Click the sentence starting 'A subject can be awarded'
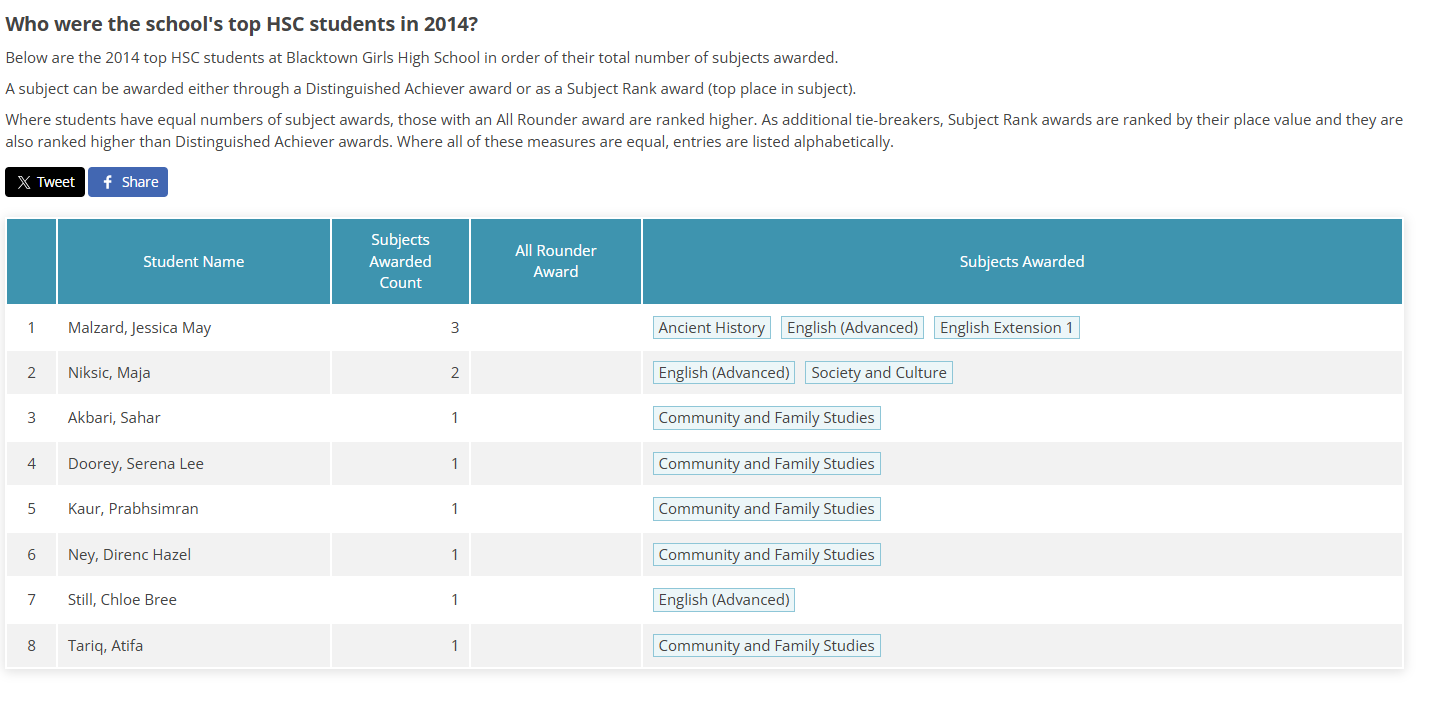Viewport: 1451px width, 713px height. tap(431, 88)
